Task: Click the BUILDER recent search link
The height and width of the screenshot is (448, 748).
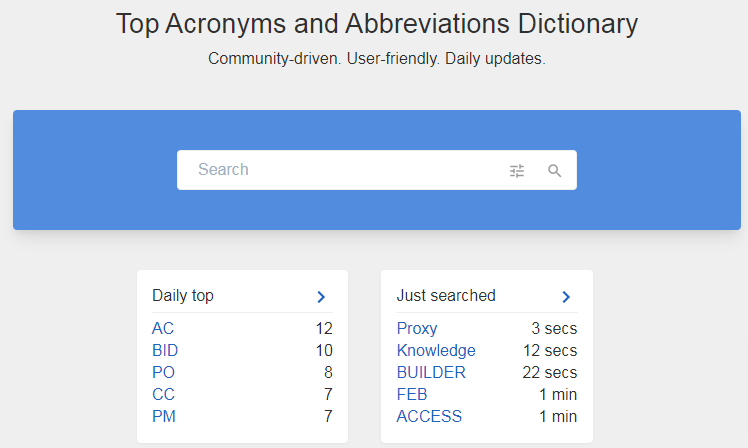Action: 431,372
